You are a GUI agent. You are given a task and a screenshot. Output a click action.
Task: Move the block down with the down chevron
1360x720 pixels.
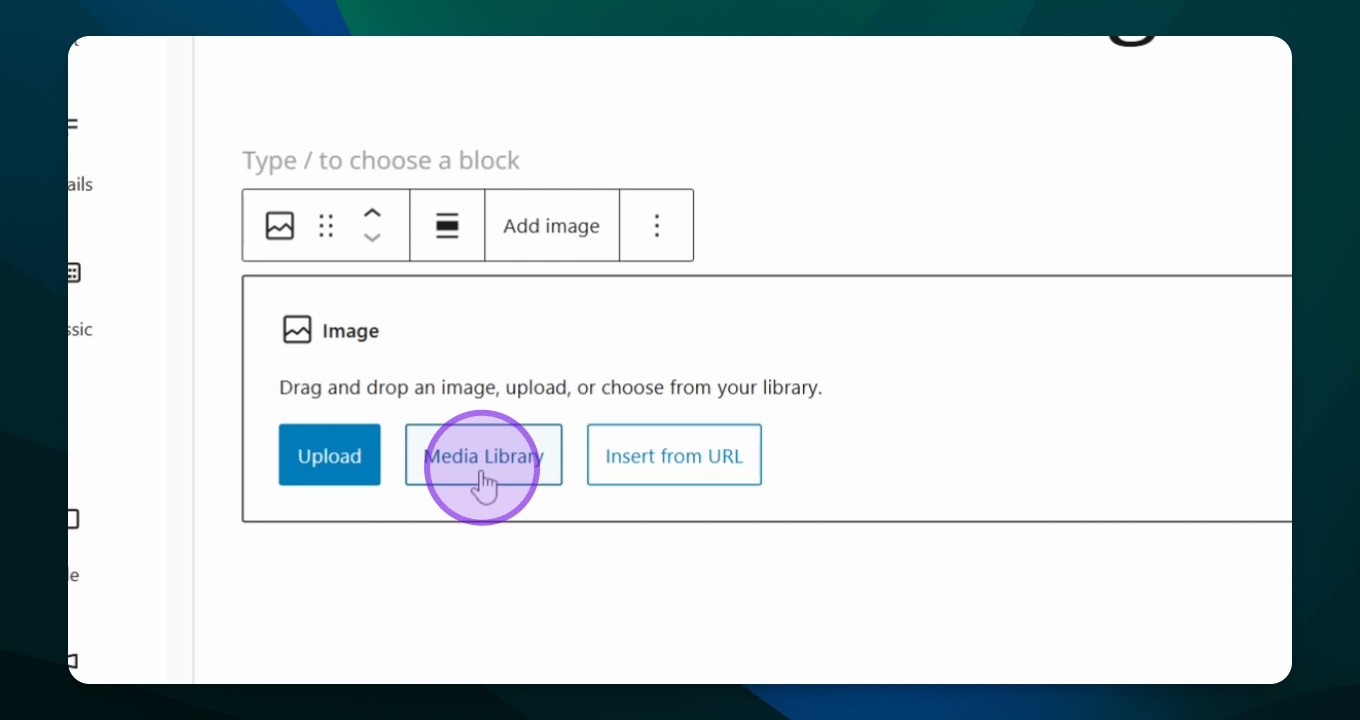372,238
